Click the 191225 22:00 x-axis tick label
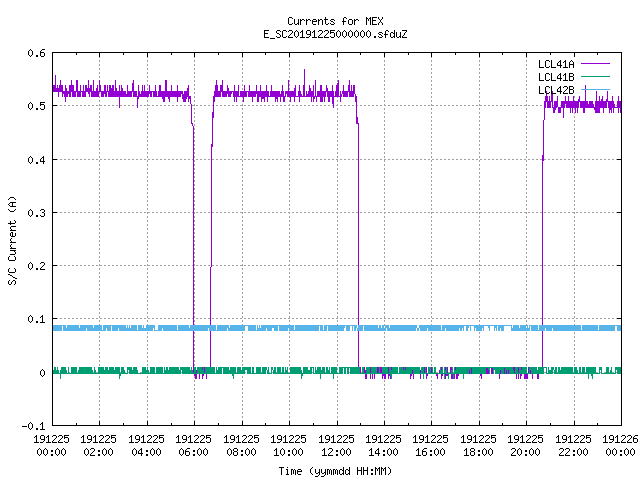Viewport: 640px width, 480px height. (573, 446)
